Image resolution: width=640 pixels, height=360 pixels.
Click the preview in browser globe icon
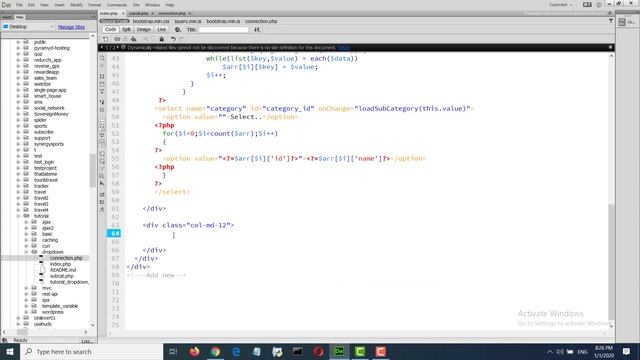click(178, 29)
